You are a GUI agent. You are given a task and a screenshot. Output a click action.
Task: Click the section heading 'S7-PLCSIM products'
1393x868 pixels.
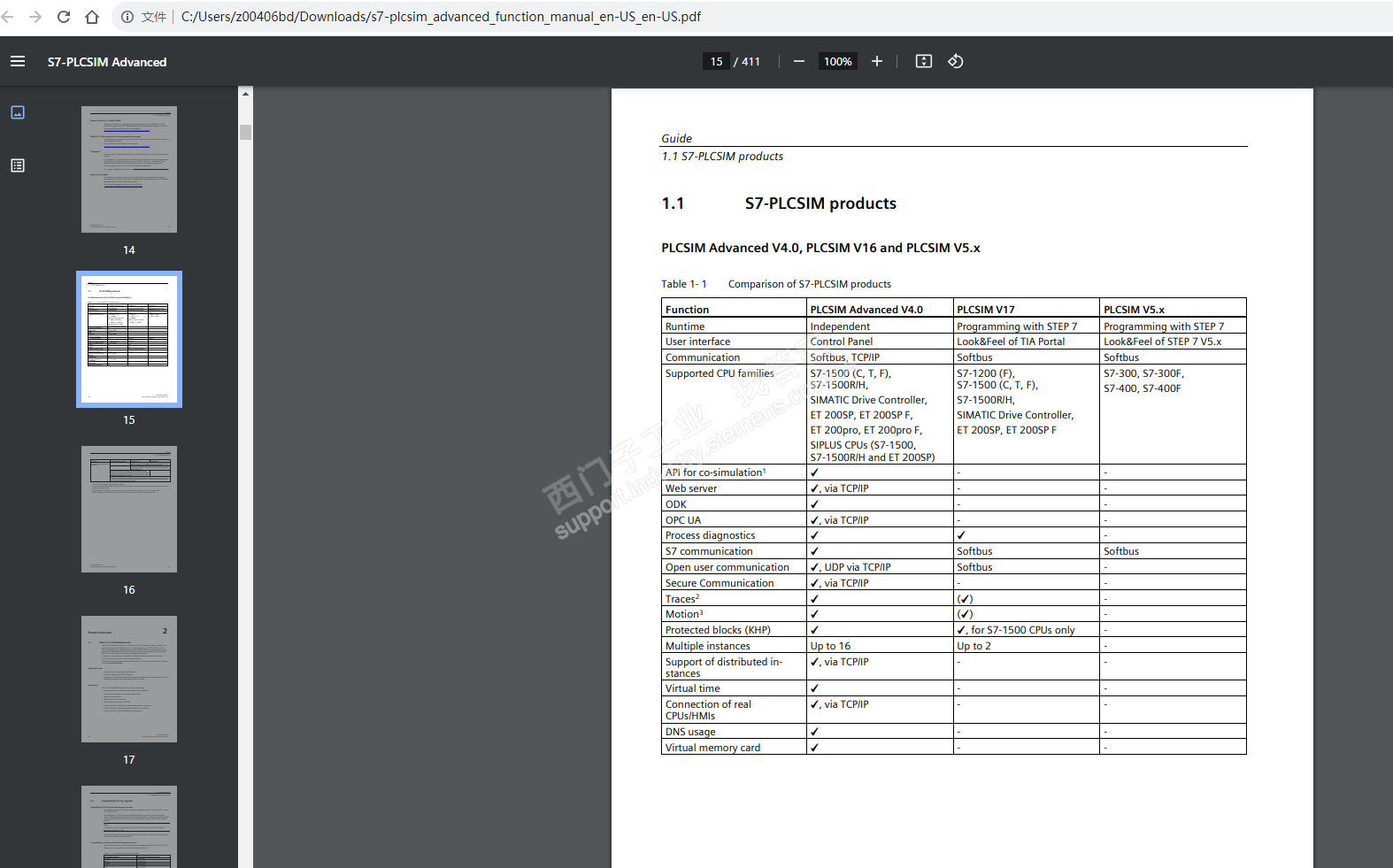coord(820,204)
